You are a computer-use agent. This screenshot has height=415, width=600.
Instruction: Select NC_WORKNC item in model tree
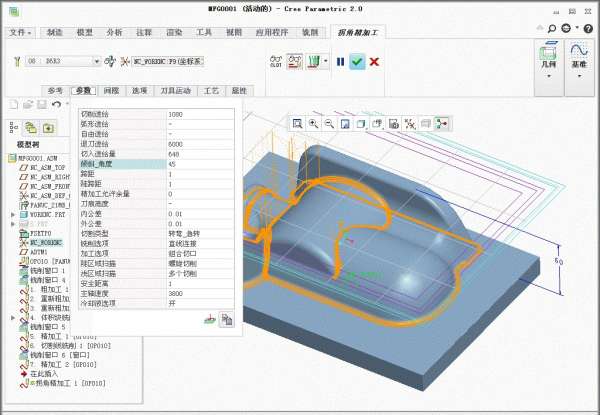click(x=45, y=242)
